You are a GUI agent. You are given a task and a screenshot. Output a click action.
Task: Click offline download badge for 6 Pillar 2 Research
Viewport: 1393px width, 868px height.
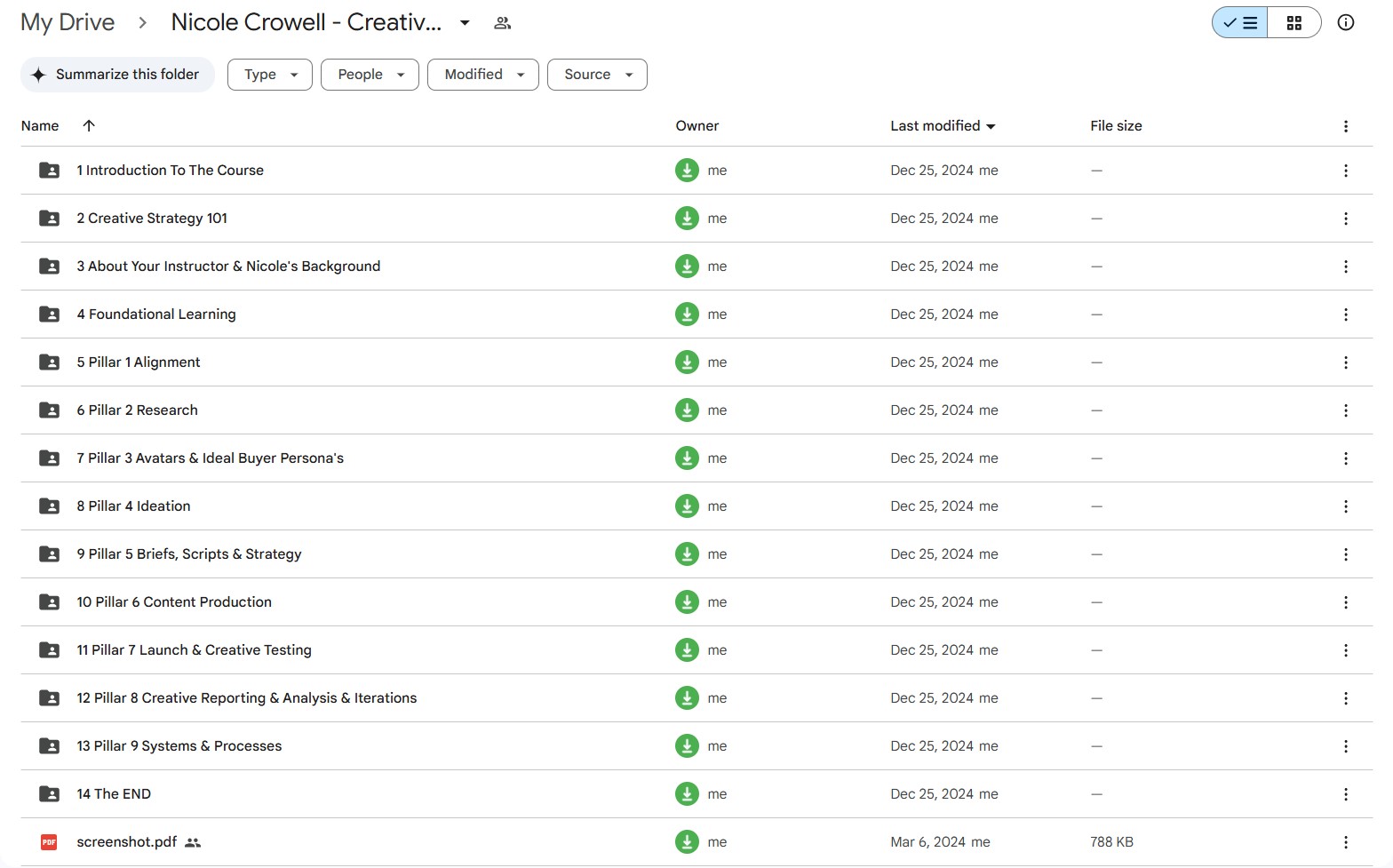[687, 410]
